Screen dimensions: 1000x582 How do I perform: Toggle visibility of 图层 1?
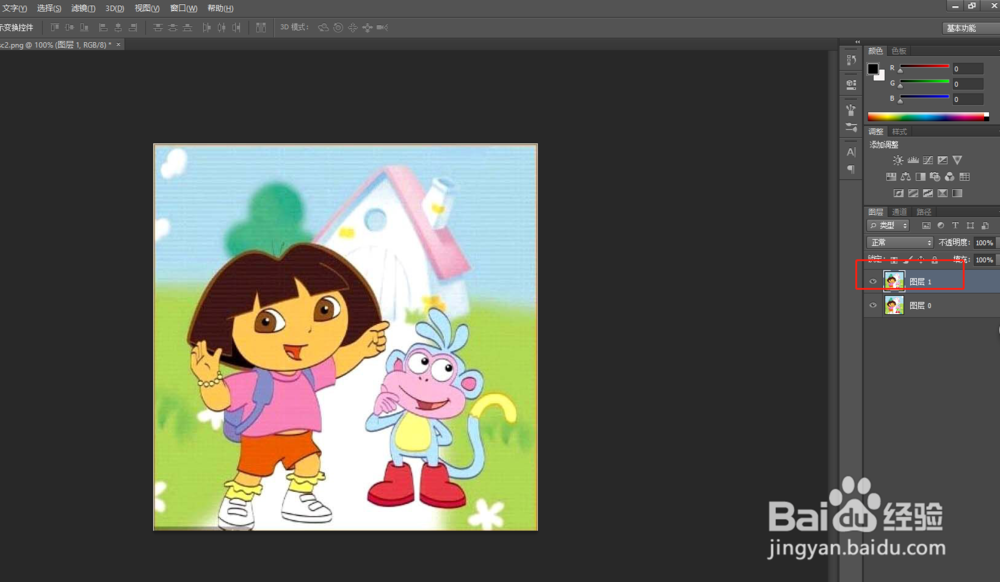pyautogui.click(x=873, y=281)
